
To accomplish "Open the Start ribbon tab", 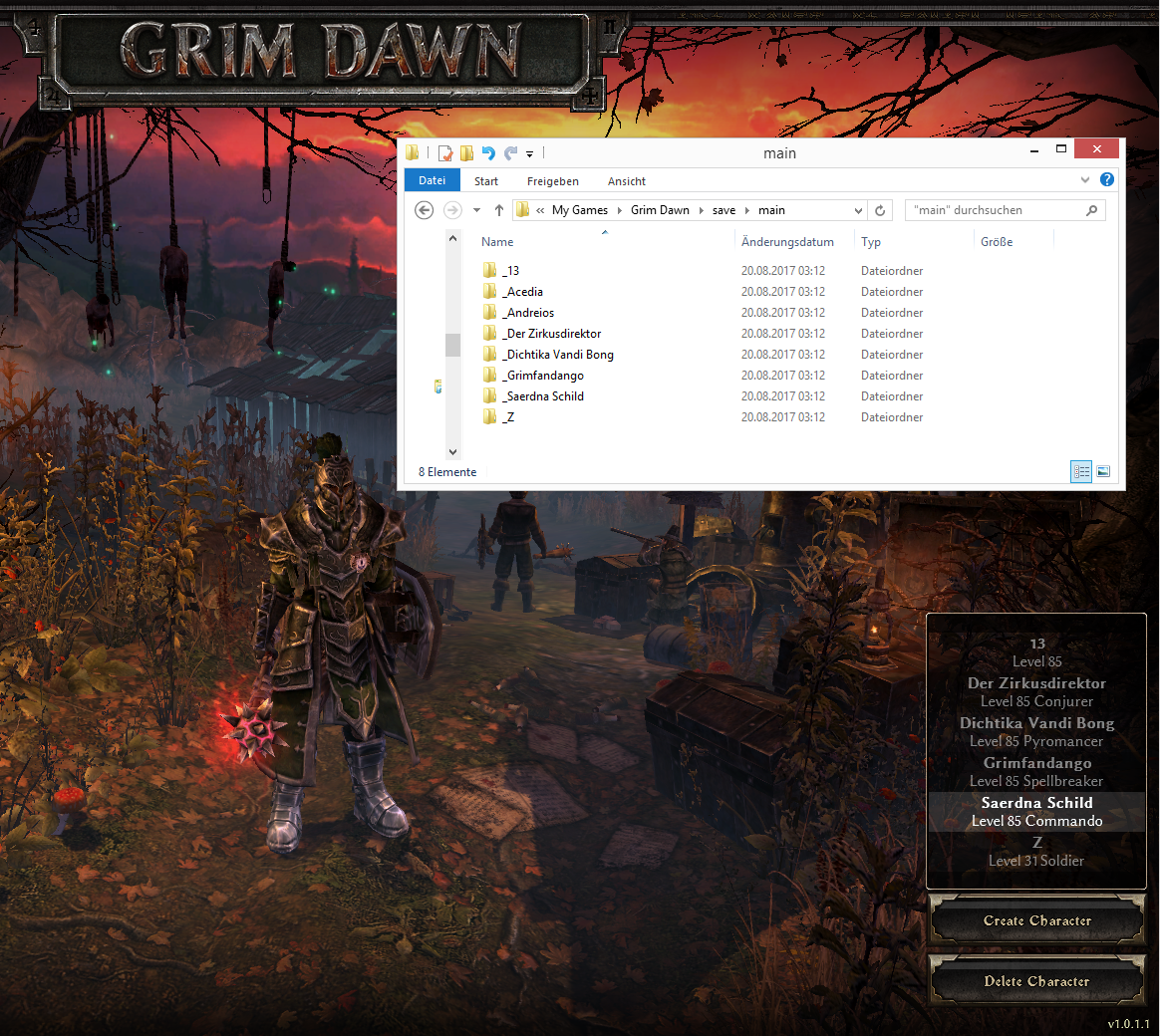I will 486,181.
